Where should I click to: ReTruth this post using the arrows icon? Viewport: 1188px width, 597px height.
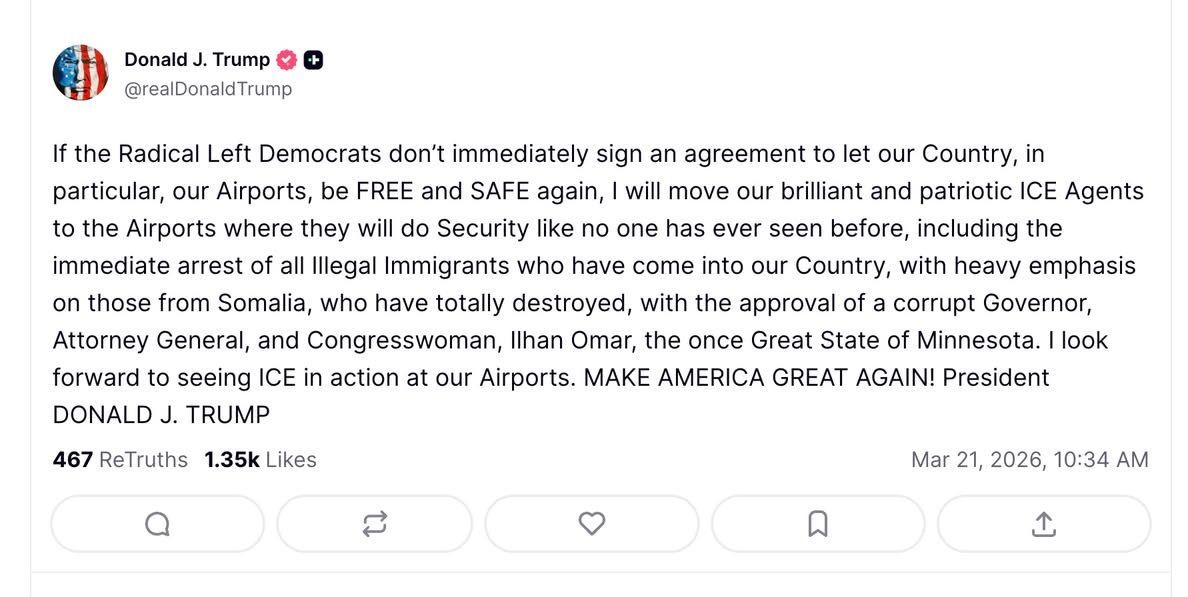click(x=374, y=523)
